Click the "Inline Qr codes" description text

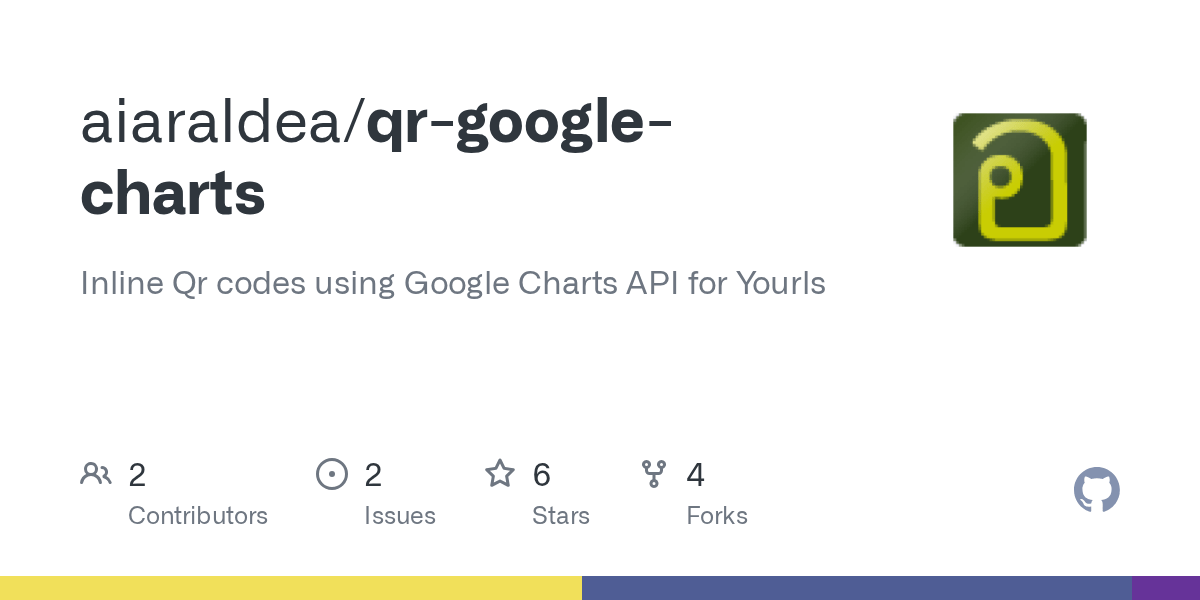[453, 284]
